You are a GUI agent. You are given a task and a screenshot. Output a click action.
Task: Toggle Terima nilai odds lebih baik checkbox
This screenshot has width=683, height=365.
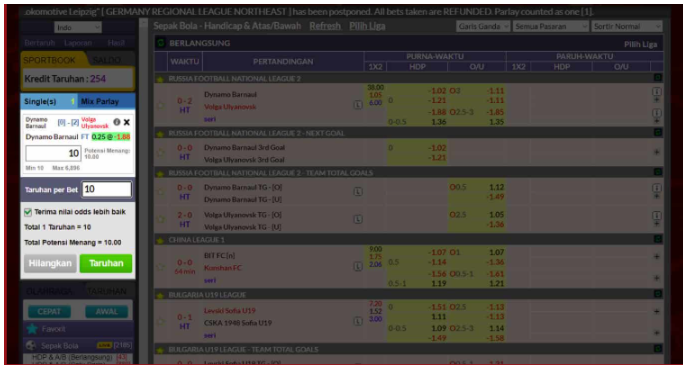pos(28,212)
